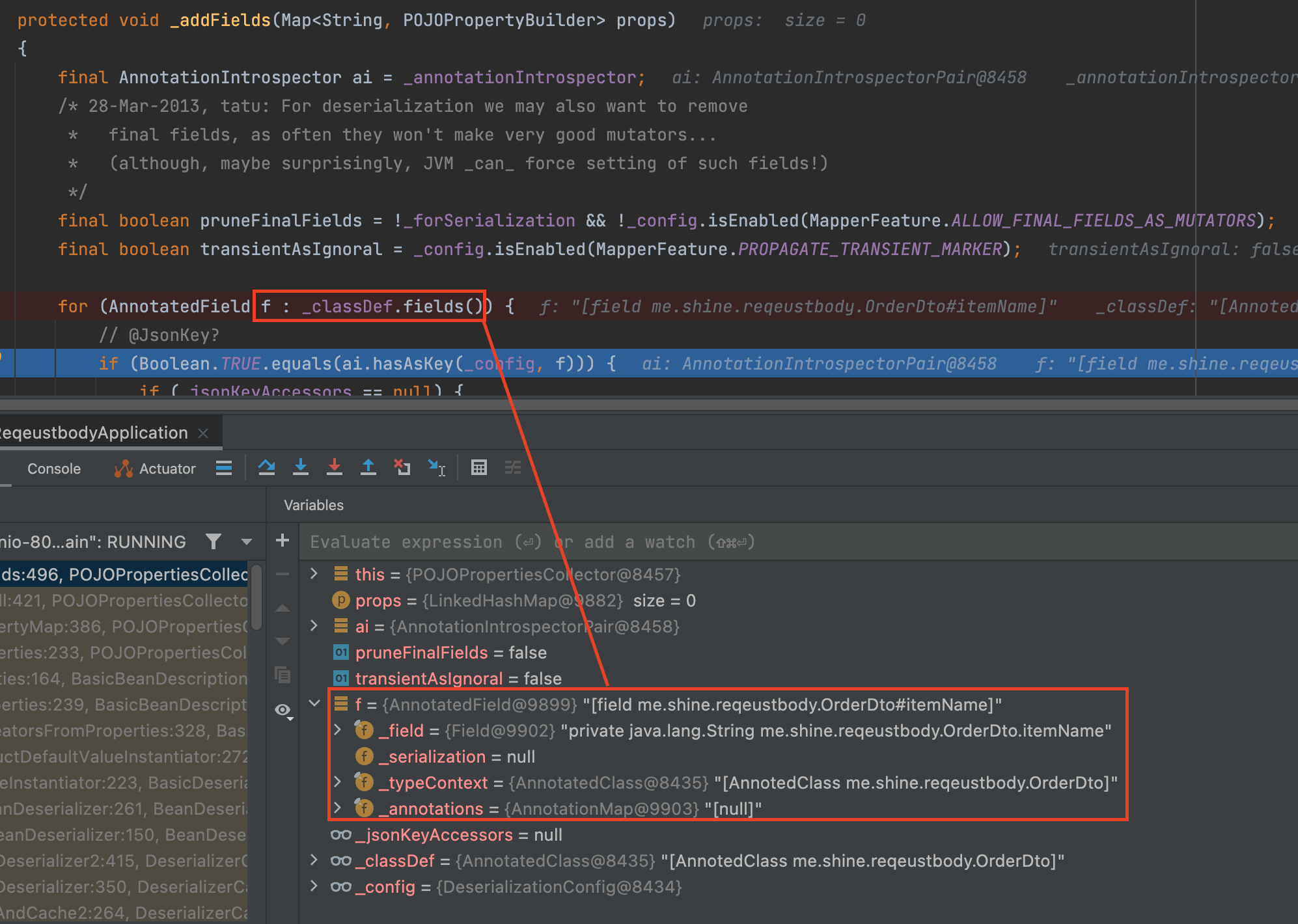The width and height of the screenshot is (1298, 924).
Task: Toggle the watches view eye icon
Action: (283, 710)
